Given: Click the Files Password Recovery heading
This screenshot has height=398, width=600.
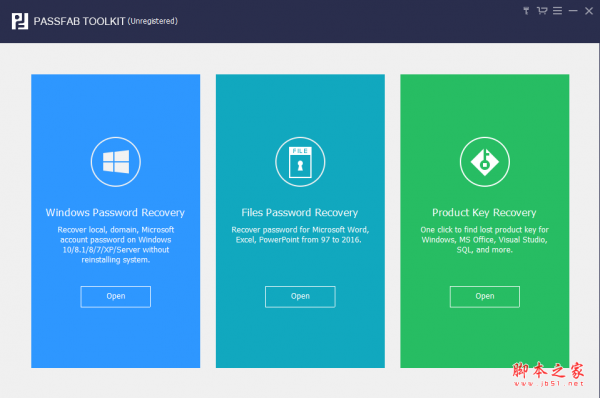Looking at the screenshot, I should [300, 212].
